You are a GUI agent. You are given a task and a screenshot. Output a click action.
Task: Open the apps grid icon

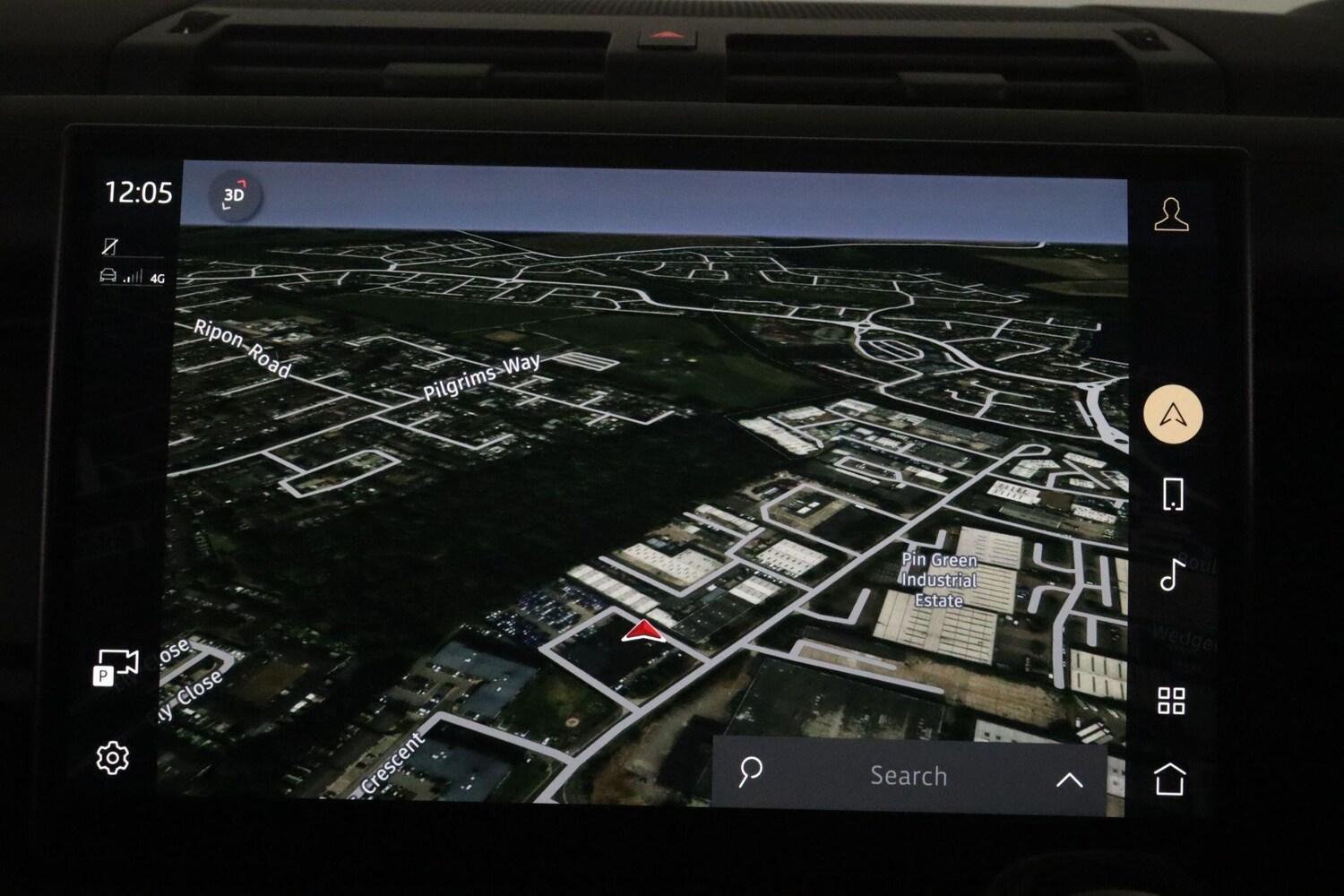point(1171,701)
